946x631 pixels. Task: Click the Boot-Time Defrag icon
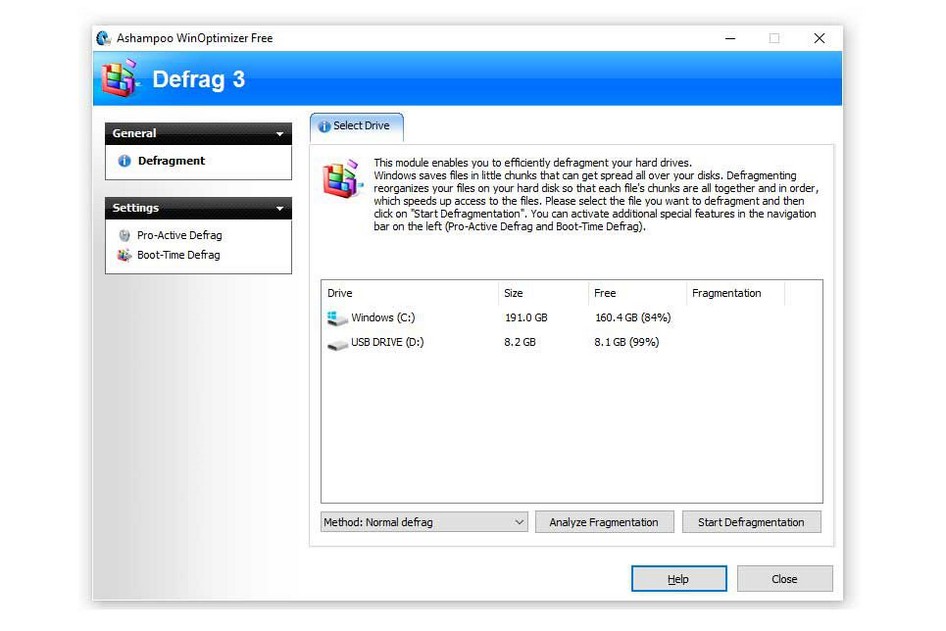point(124,255)
